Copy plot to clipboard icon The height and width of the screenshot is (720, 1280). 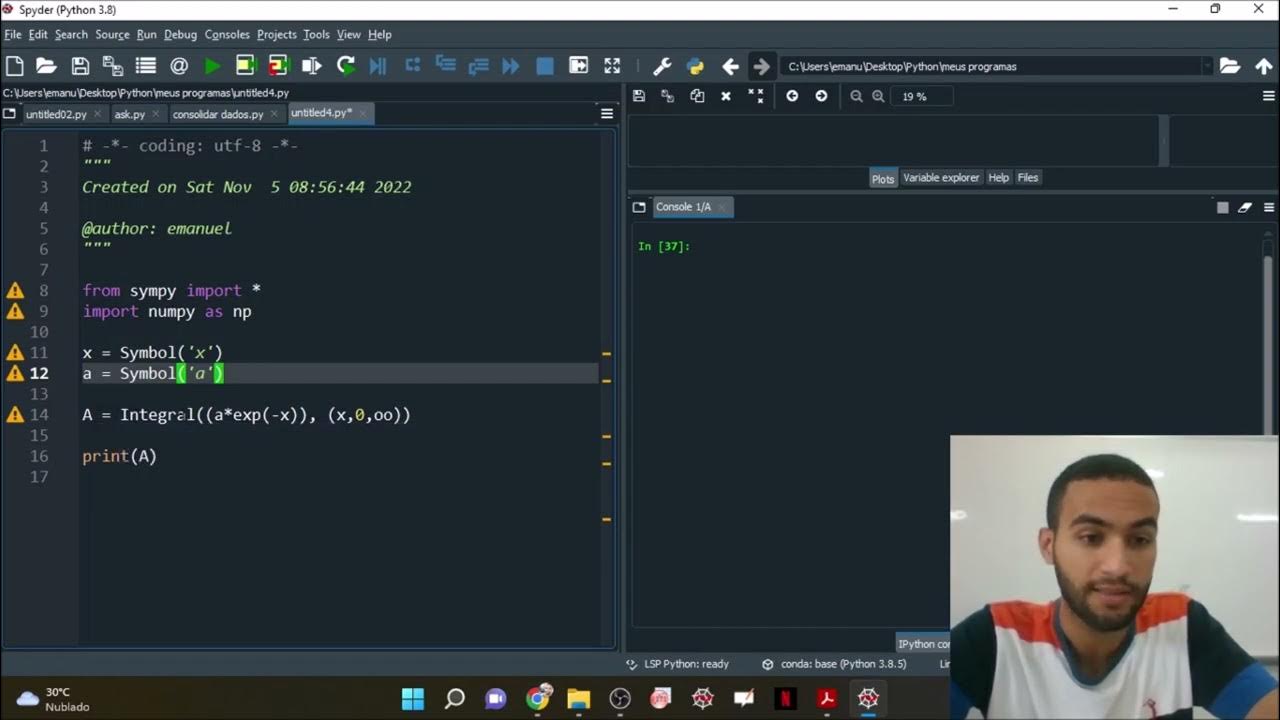point(697,96)
